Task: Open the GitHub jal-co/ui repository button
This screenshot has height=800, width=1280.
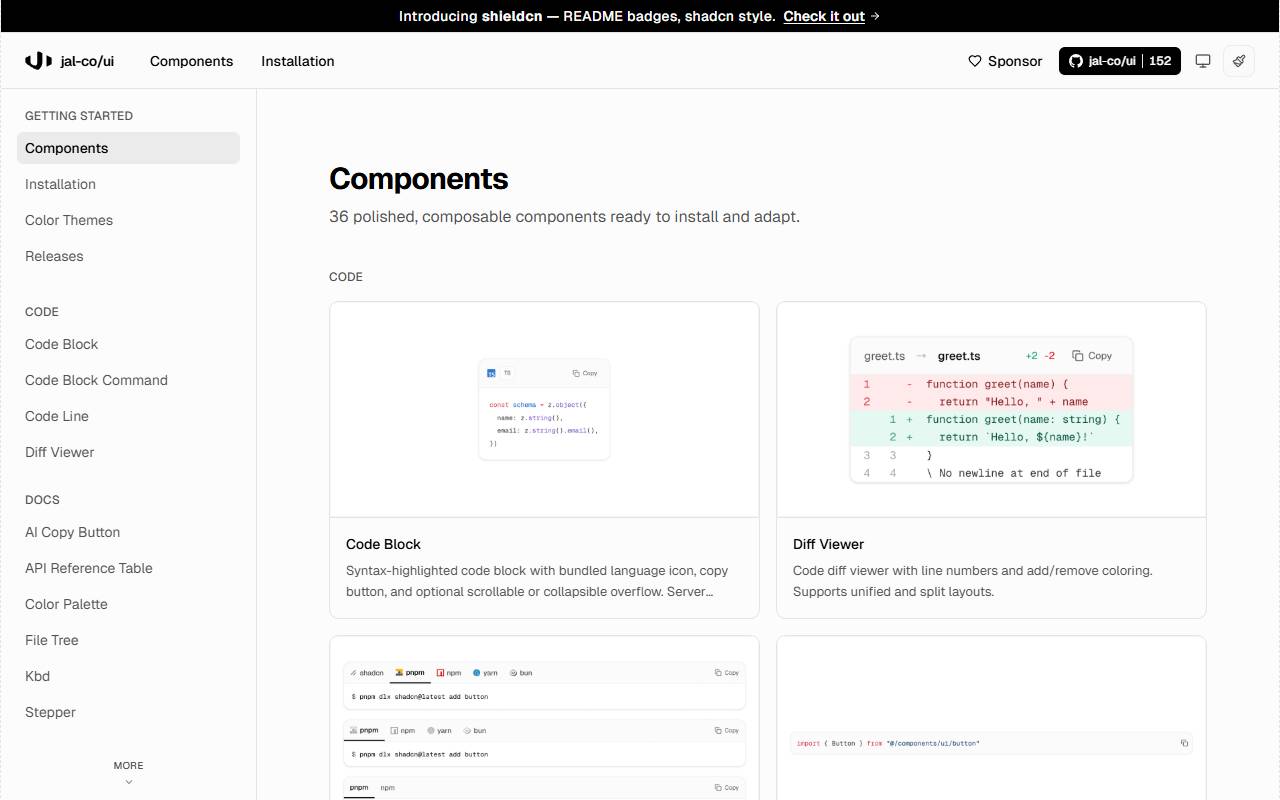Action: tap(1120, 61)
